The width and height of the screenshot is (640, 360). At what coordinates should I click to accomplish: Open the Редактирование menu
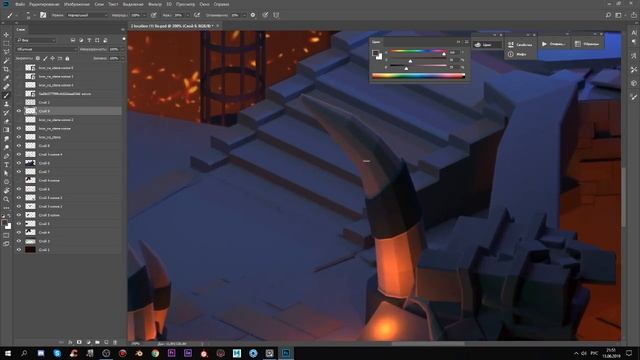pyautogui.click(x=44, y=4)
